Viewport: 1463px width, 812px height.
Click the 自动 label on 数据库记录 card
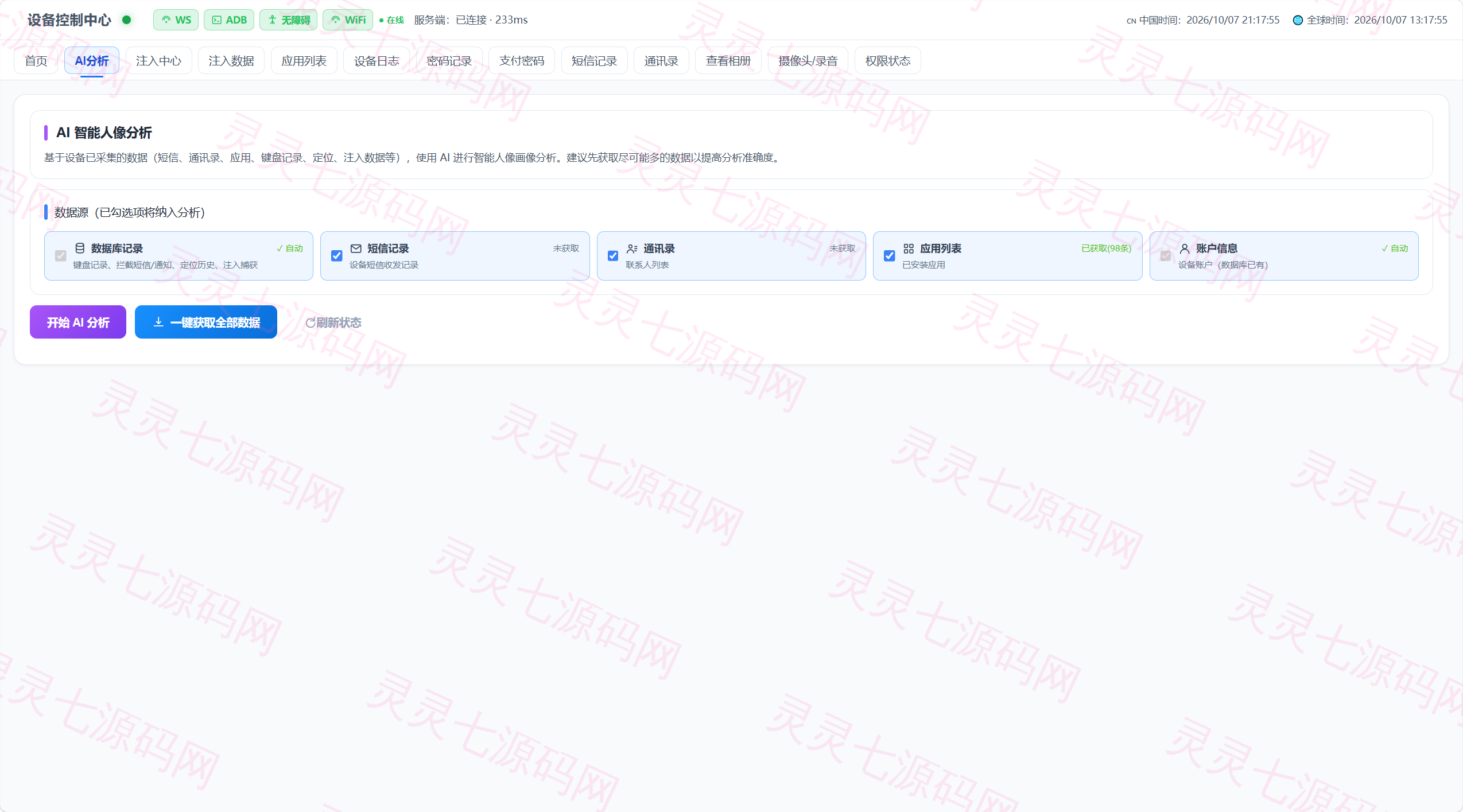290,248
